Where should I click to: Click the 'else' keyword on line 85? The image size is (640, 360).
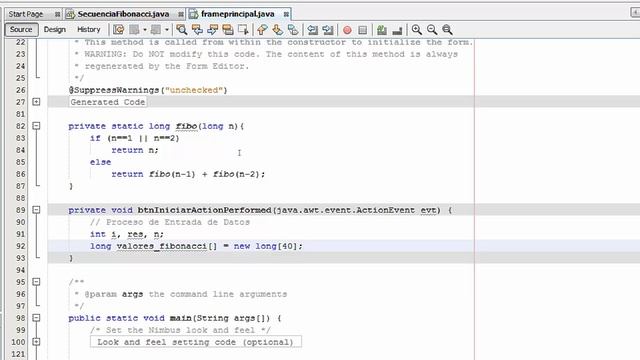click(100, 162)
